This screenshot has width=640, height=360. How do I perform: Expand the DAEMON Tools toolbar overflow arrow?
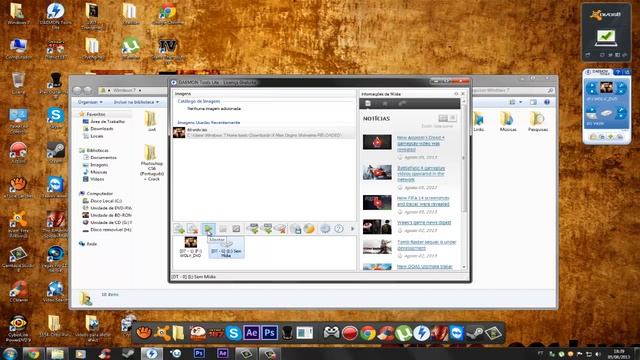[x=353, y=229]
